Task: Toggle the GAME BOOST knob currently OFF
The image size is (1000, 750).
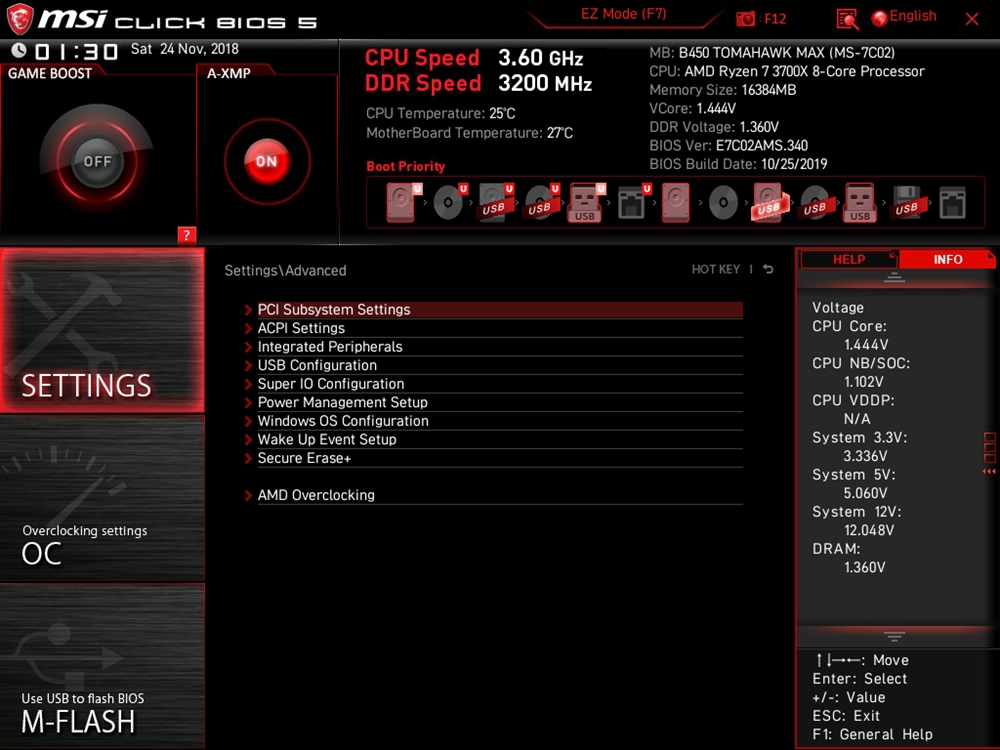Action: click(x=97, y=161)
